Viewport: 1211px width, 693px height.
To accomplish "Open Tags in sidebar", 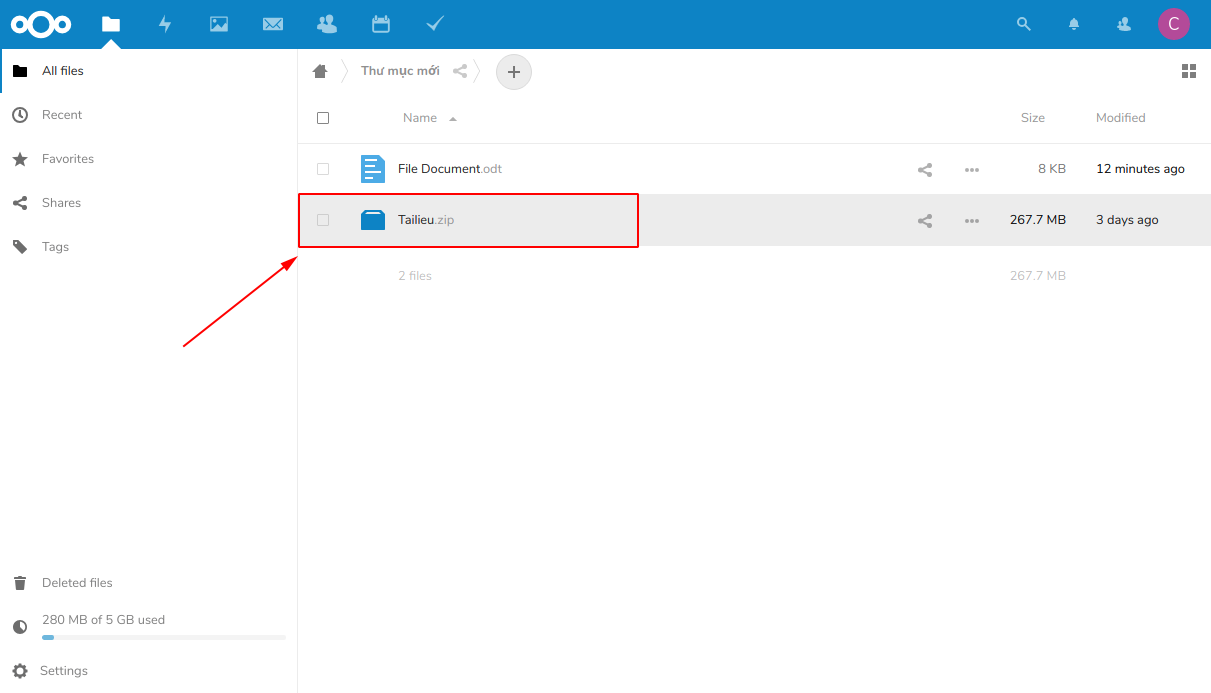I will point(149,247).
